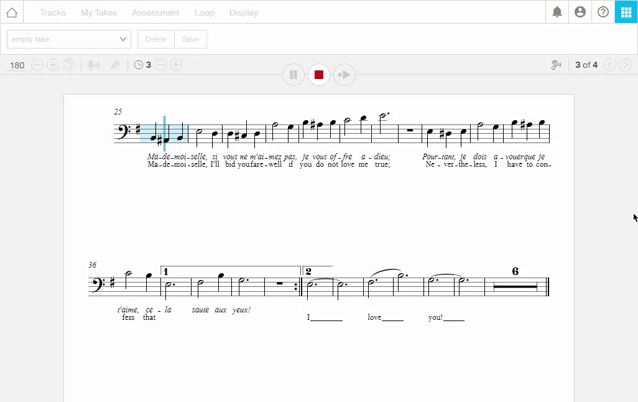Stop recording with the red square
Screen dimensions: 638x402
point(319,75)
